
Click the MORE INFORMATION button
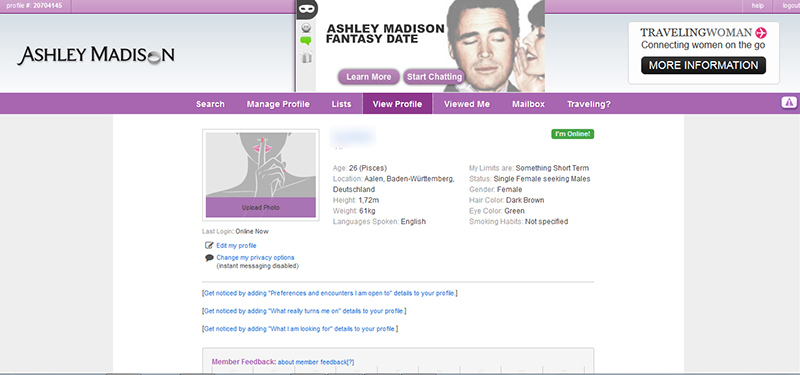click(704, 65)
